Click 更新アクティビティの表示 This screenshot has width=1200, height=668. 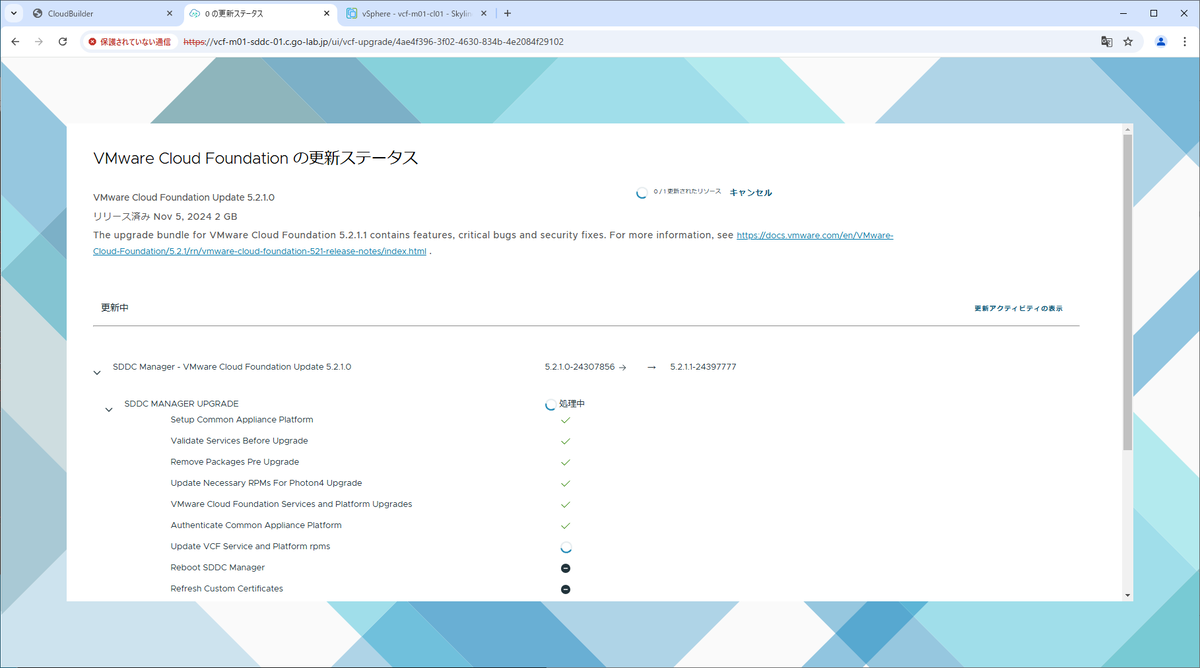(1018, 309)
